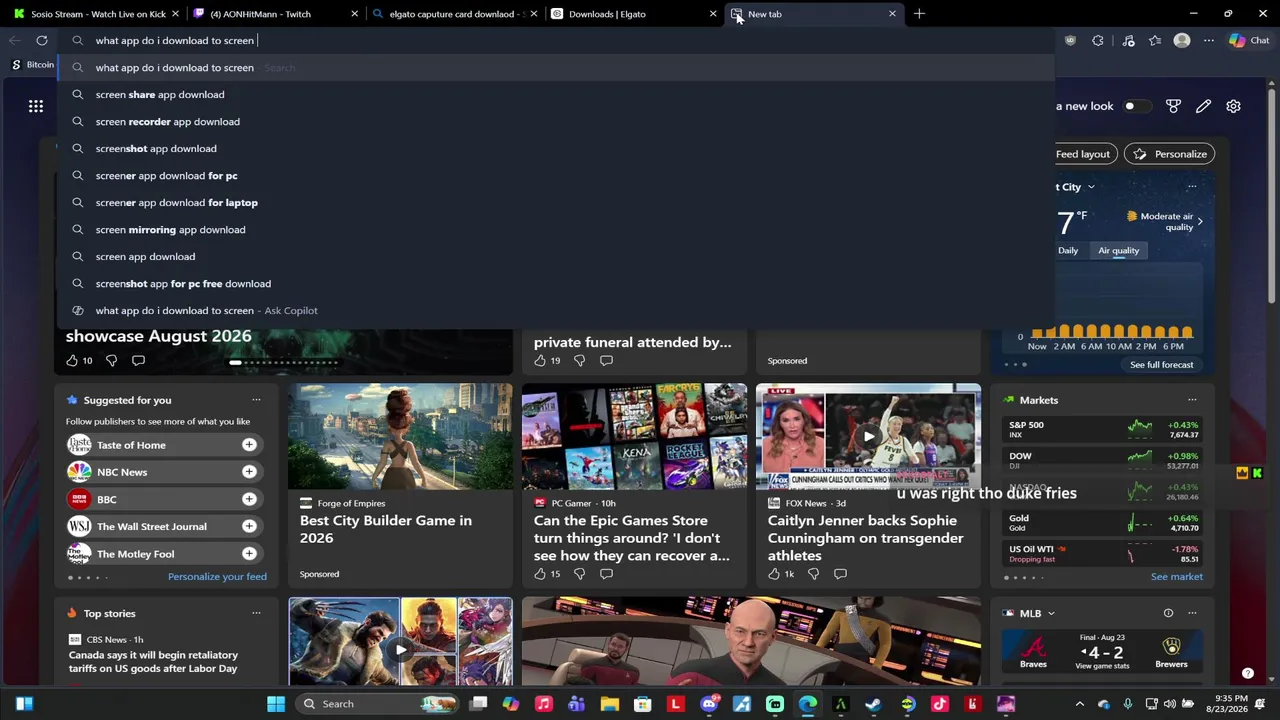View game stats for Braves vs Brewers
The width and height of the screenshot is (1280, 720).
pyautogui.click(x=1102, y=666)
